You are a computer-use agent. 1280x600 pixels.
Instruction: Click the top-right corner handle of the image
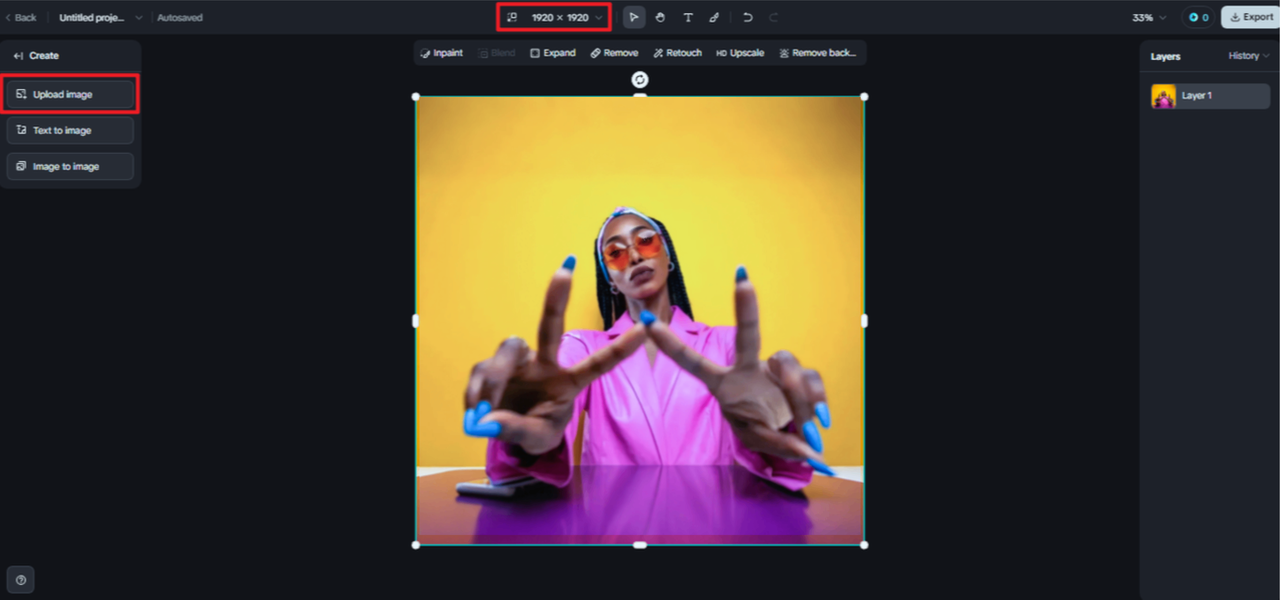(864, 97)
